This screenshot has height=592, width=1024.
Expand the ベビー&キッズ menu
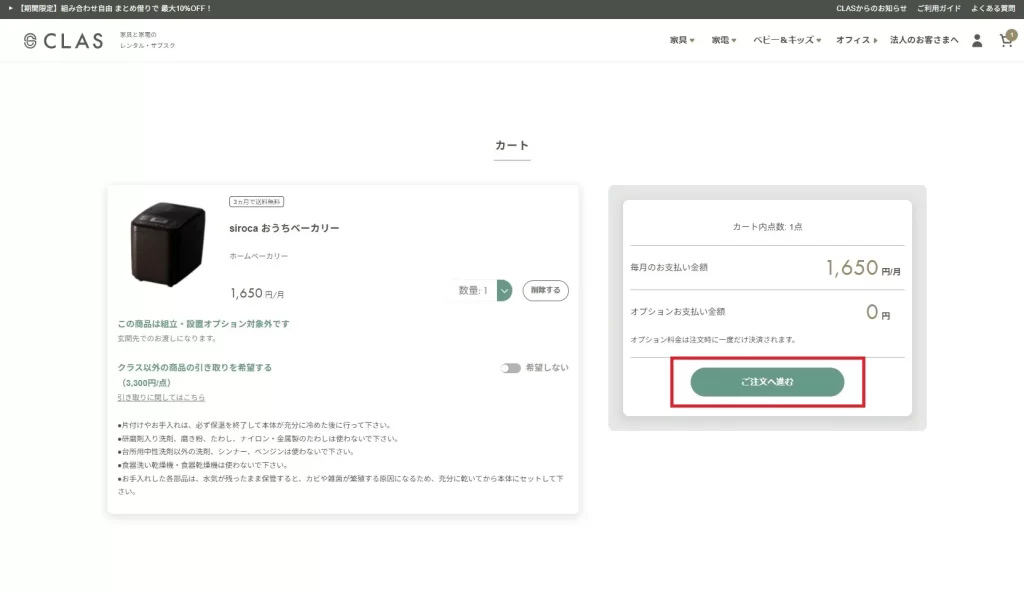787,41
